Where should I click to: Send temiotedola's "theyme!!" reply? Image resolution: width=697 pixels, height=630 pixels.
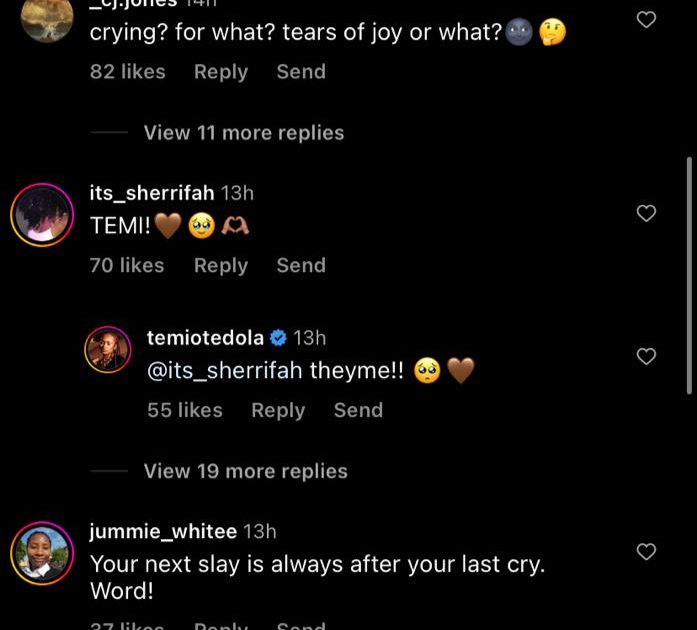tap(358, 410)
